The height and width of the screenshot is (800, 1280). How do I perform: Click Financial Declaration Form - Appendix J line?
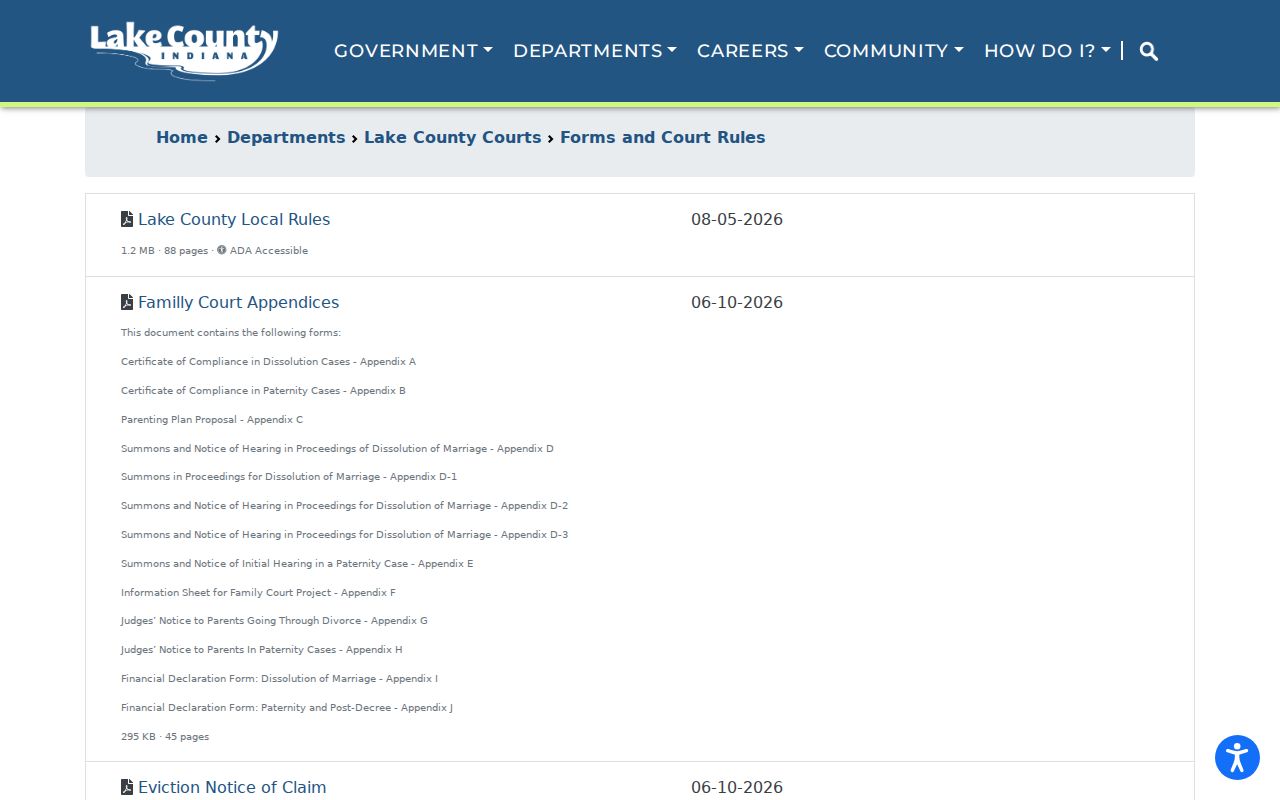pos(287,707)
